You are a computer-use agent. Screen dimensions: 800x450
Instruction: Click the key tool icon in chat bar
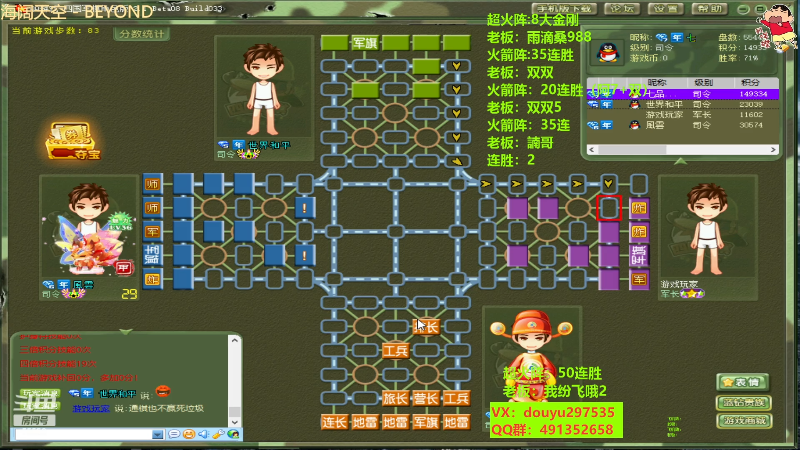218,434
